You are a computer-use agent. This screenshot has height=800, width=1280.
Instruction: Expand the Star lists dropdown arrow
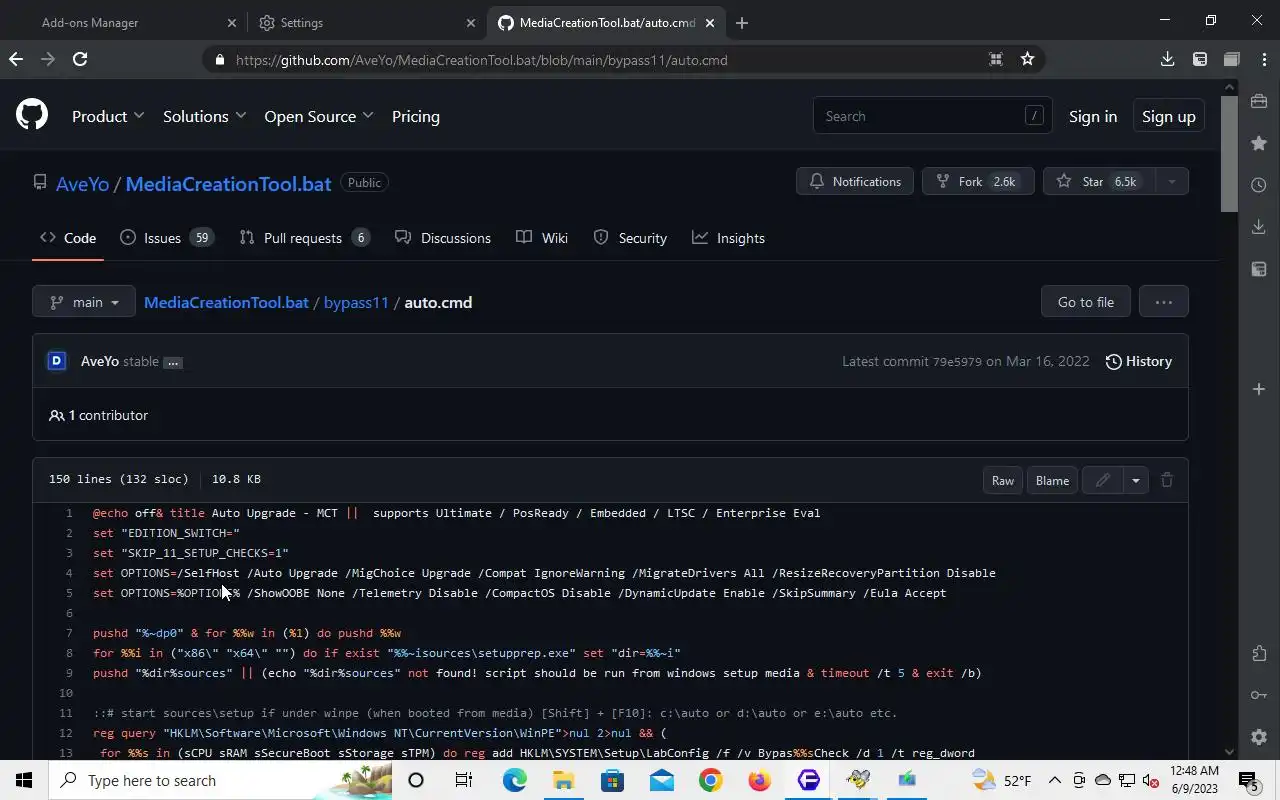point(1171,181)
